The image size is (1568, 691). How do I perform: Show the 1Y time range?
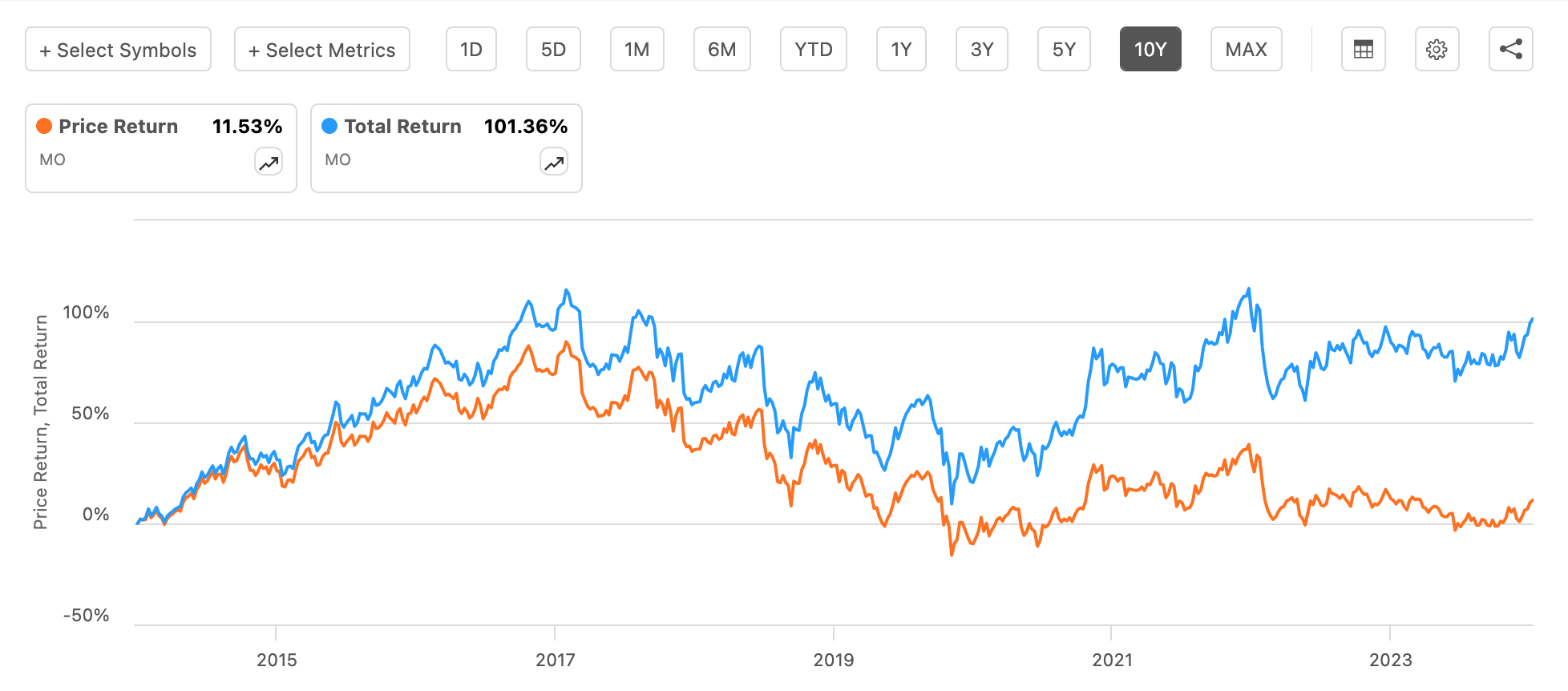point(901,50)
